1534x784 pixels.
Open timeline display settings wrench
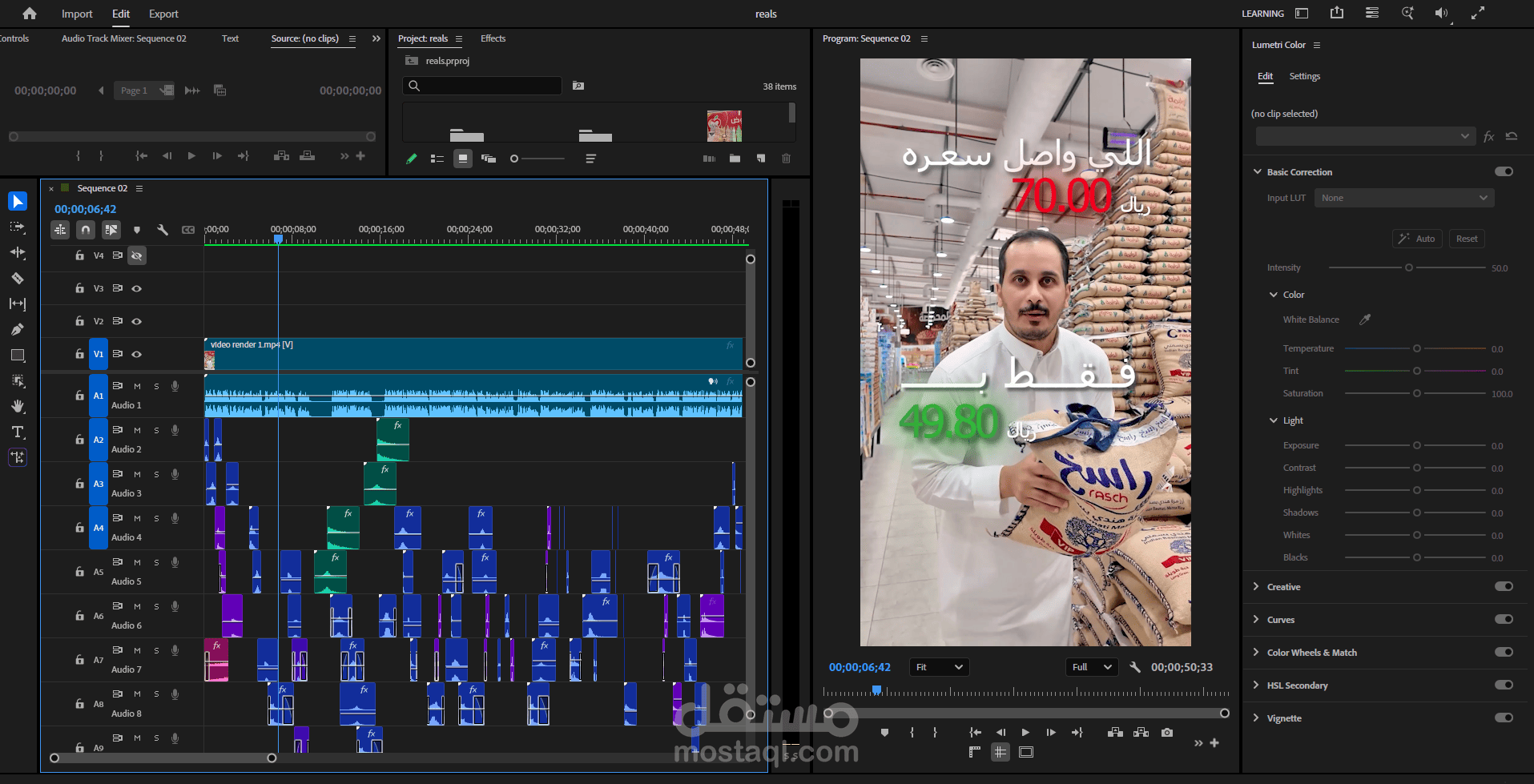coord(163,230)
